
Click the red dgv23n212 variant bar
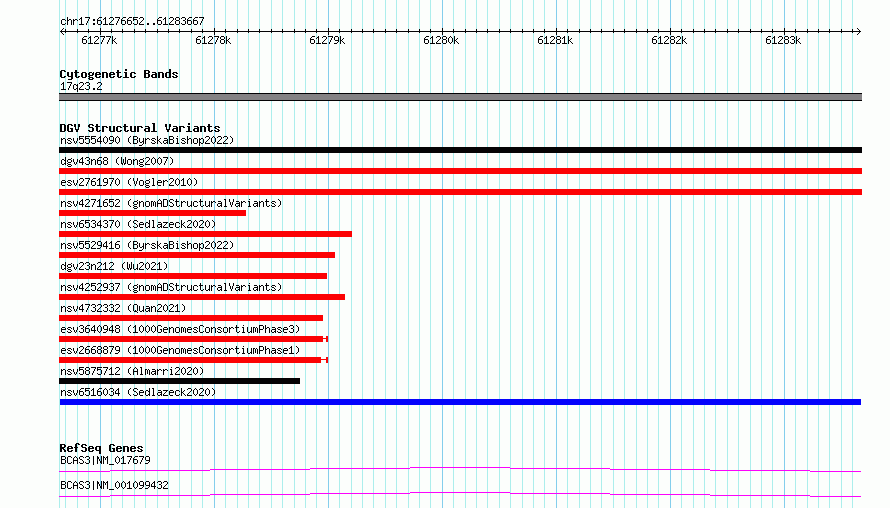(193, 276)
